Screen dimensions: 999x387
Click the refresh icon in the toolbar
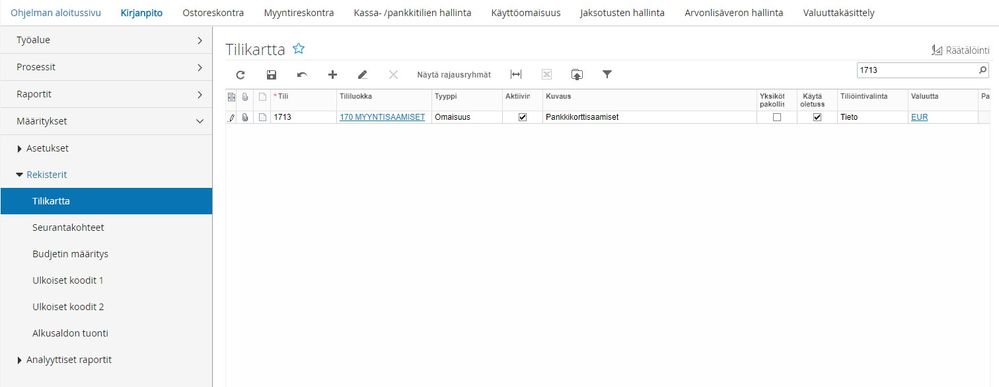(x=240, y=75)
